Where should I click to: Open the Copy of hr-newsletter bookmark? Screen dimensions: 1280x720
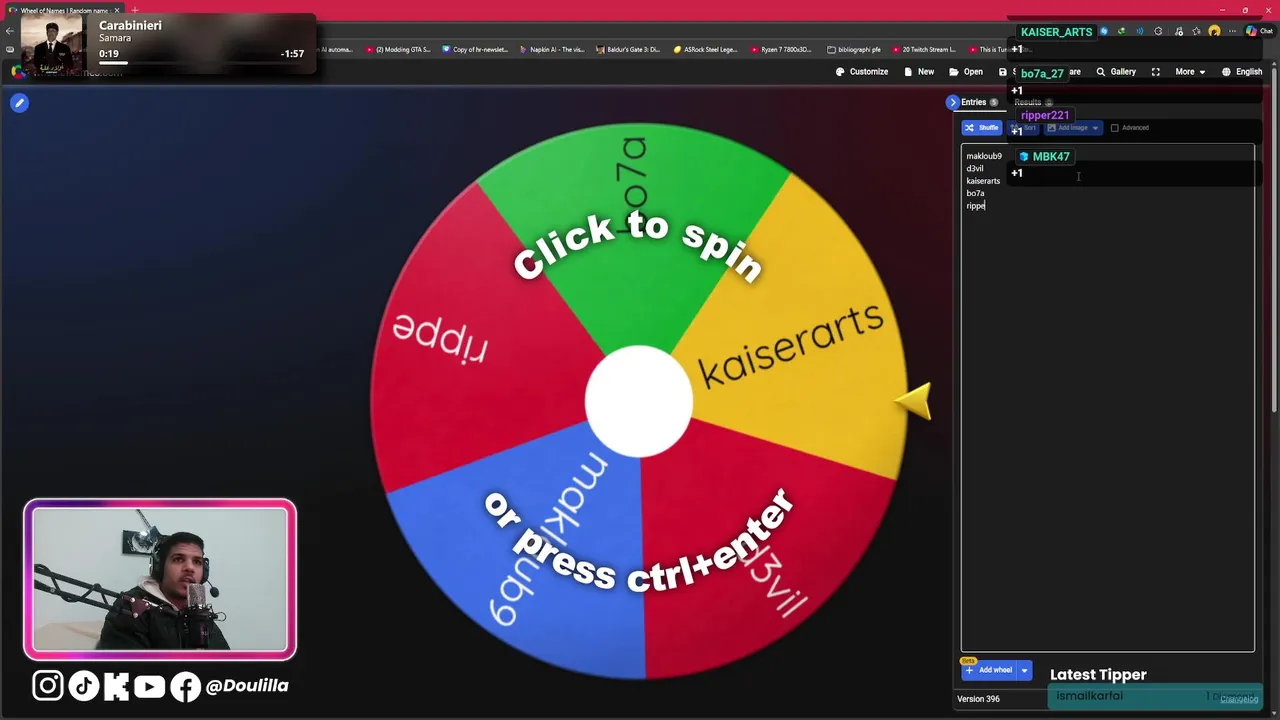475,49
